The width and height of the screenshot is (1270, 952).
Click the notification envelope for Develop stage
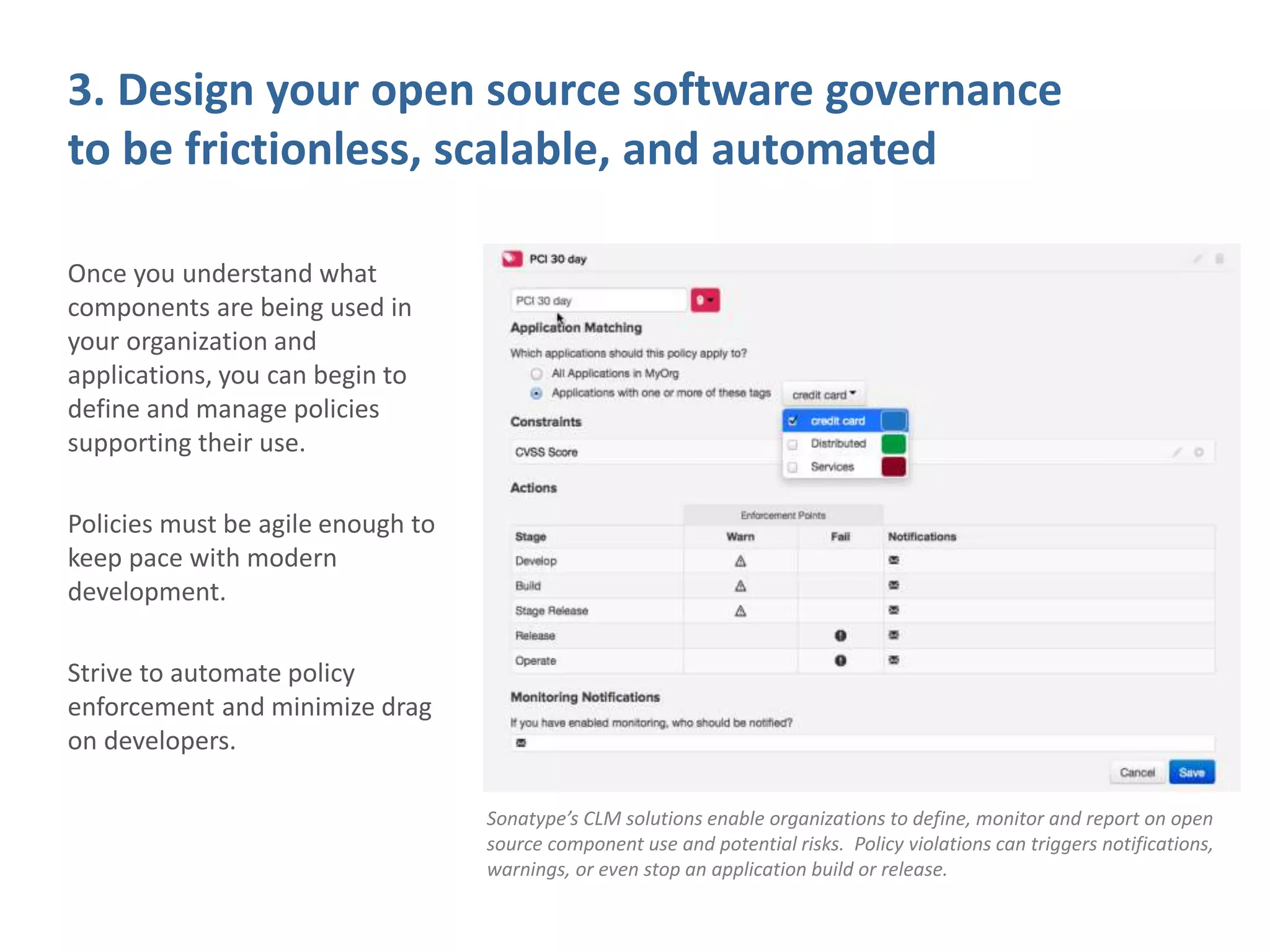894,560
